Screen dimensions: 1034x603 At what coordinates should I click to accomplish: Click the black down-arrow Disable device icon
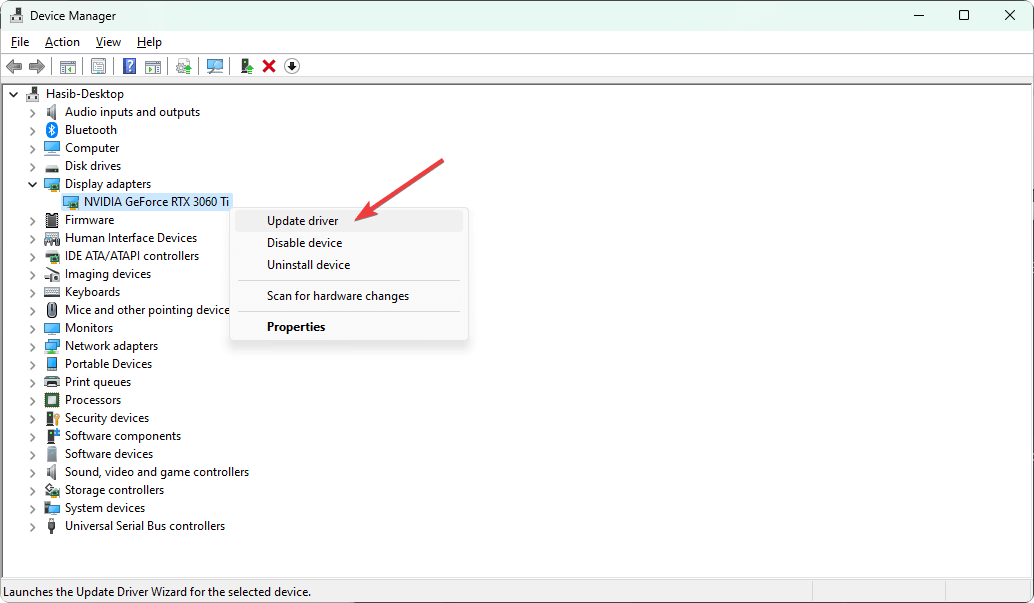coord(291,66)
